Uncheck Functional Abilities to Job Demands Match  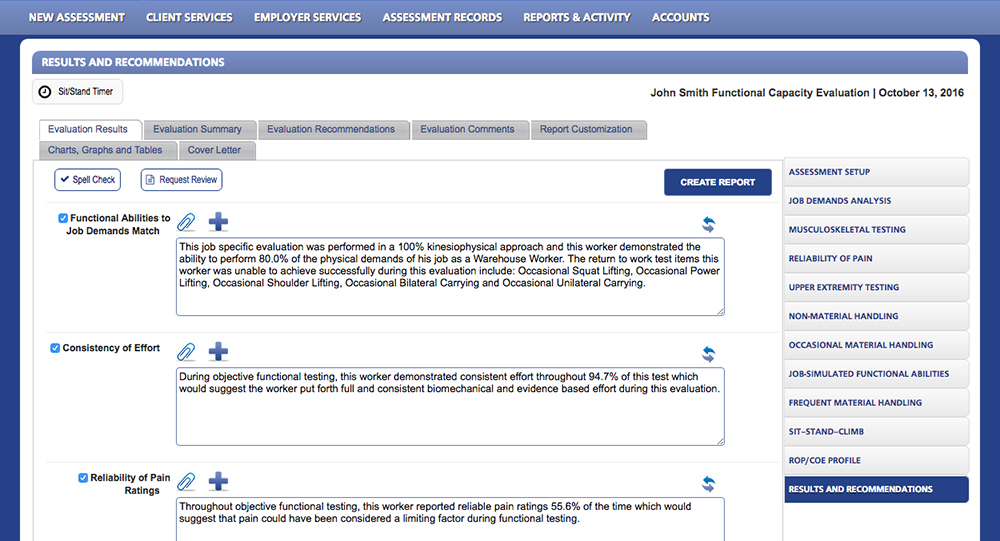coord(63,218)
